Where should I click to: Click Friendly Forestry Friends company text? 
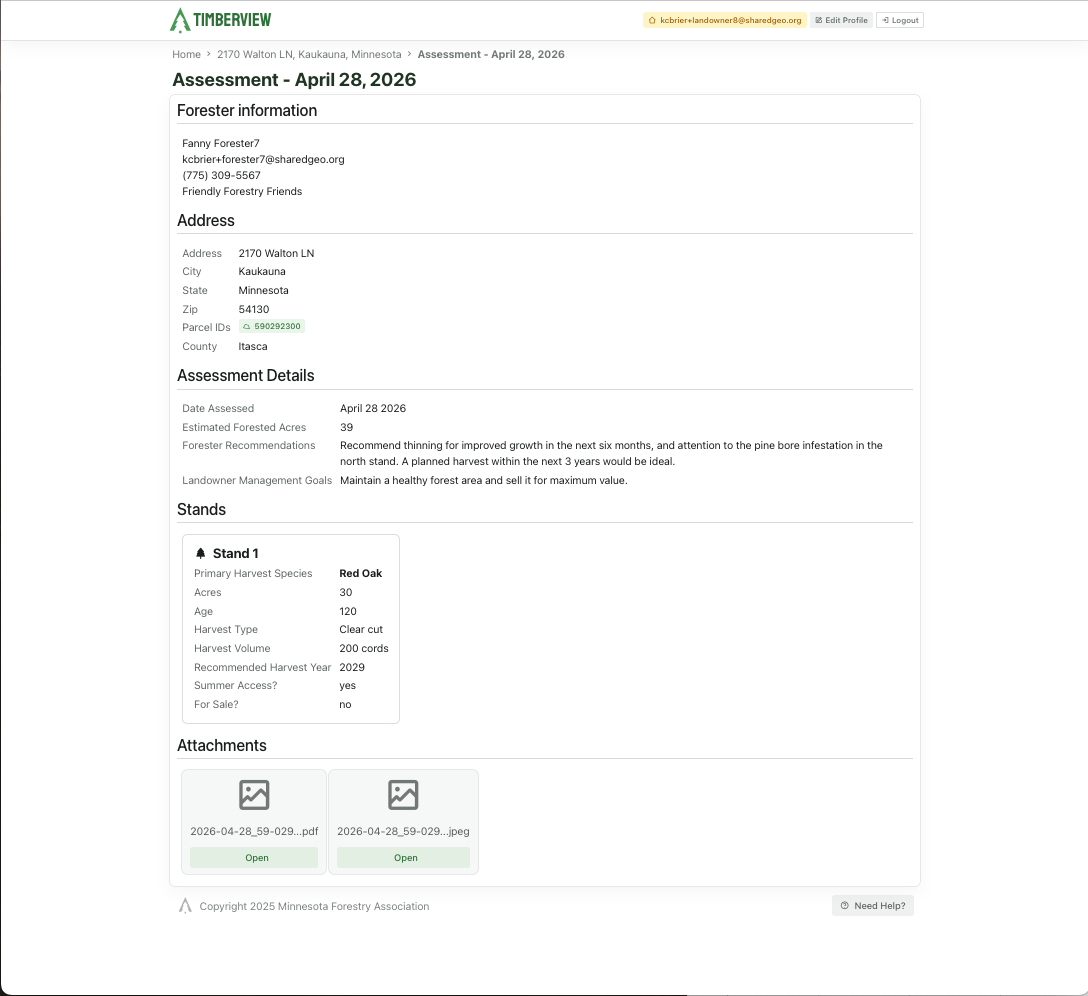click(x=242, y=191)
